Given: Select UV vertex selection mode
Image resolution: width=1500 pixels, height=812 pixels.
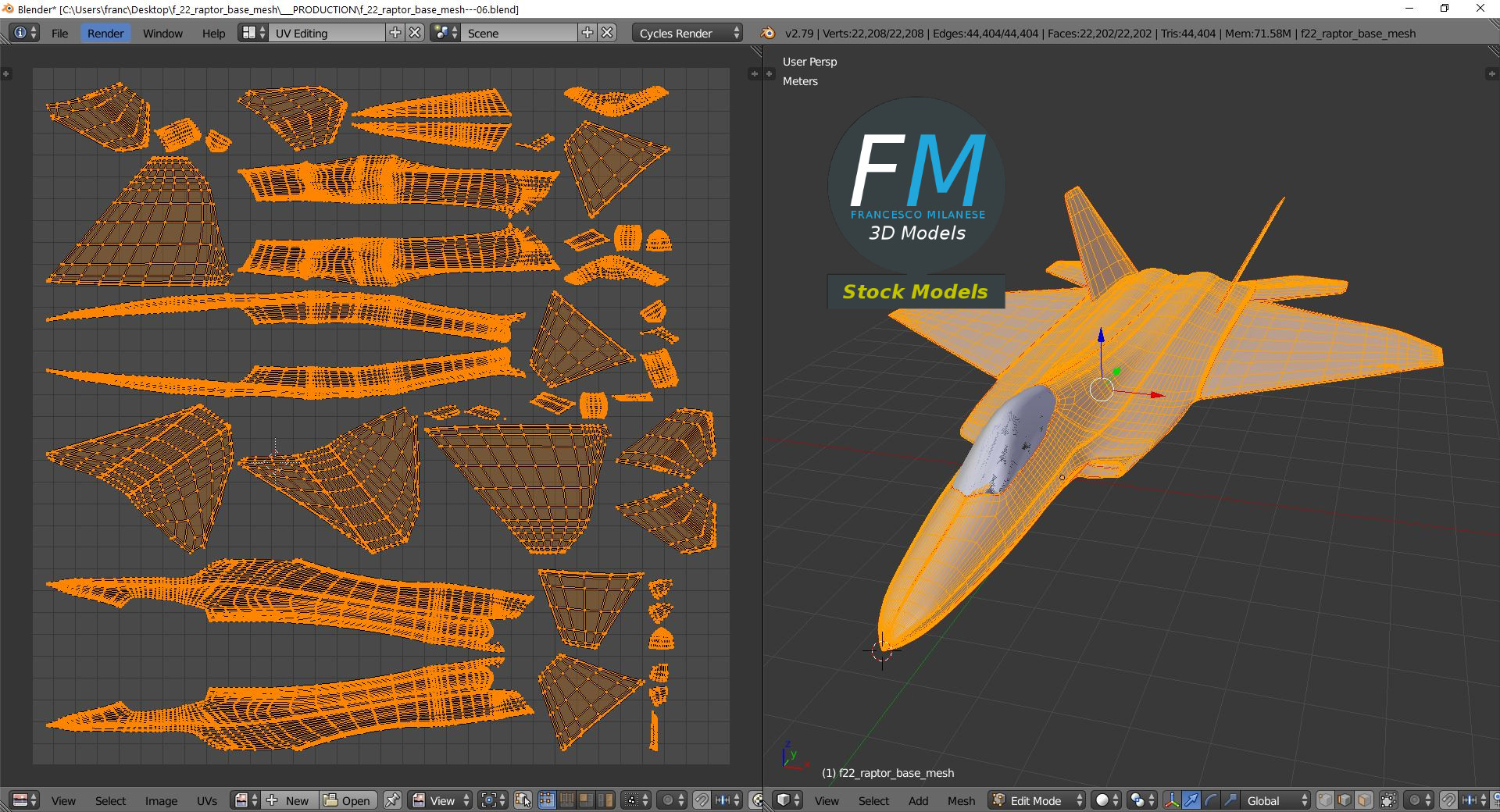Looking at the screenshot, I should [x=547, y=800].
